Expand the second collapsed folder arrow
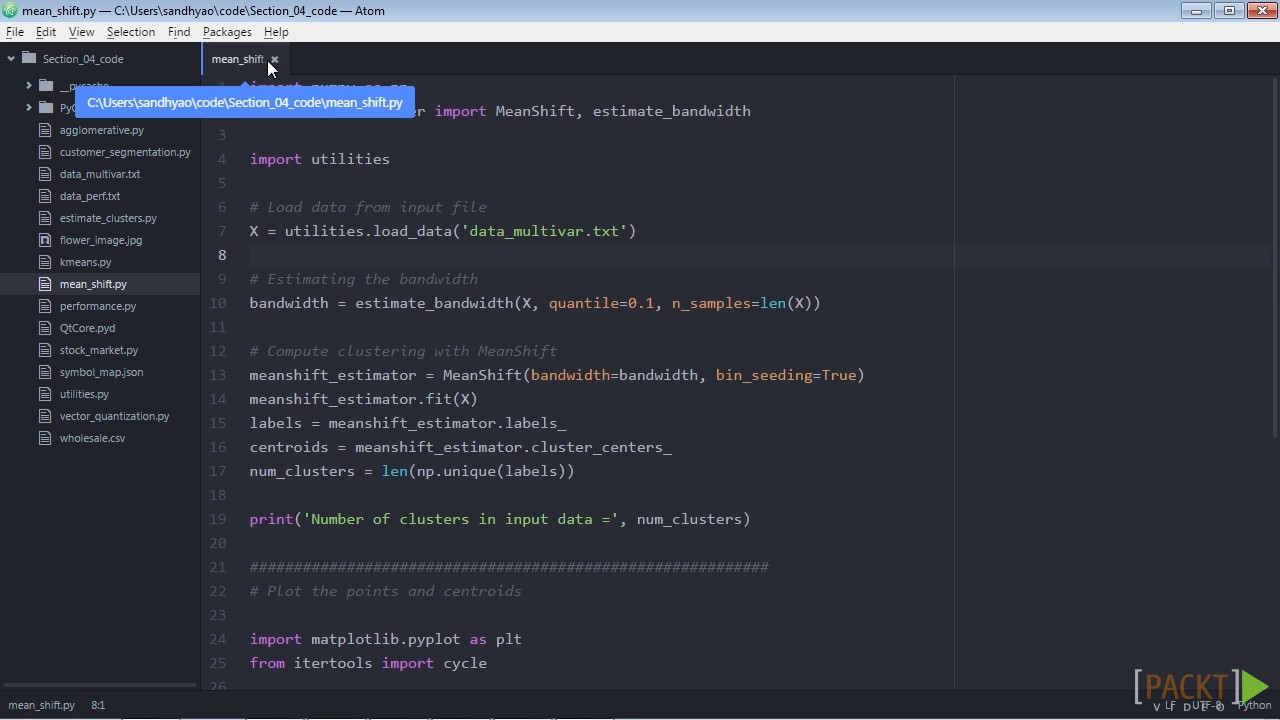 [x=28, y=108]
